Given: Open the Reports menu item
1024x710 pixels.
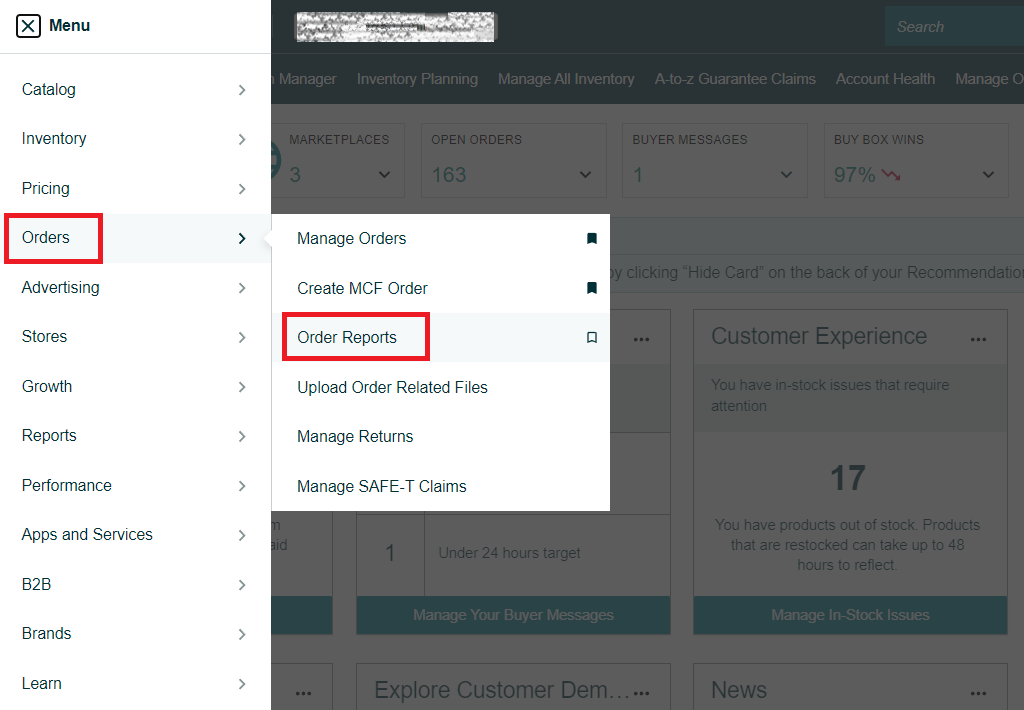Looking at the screenshot, I should tap(49, 436).
